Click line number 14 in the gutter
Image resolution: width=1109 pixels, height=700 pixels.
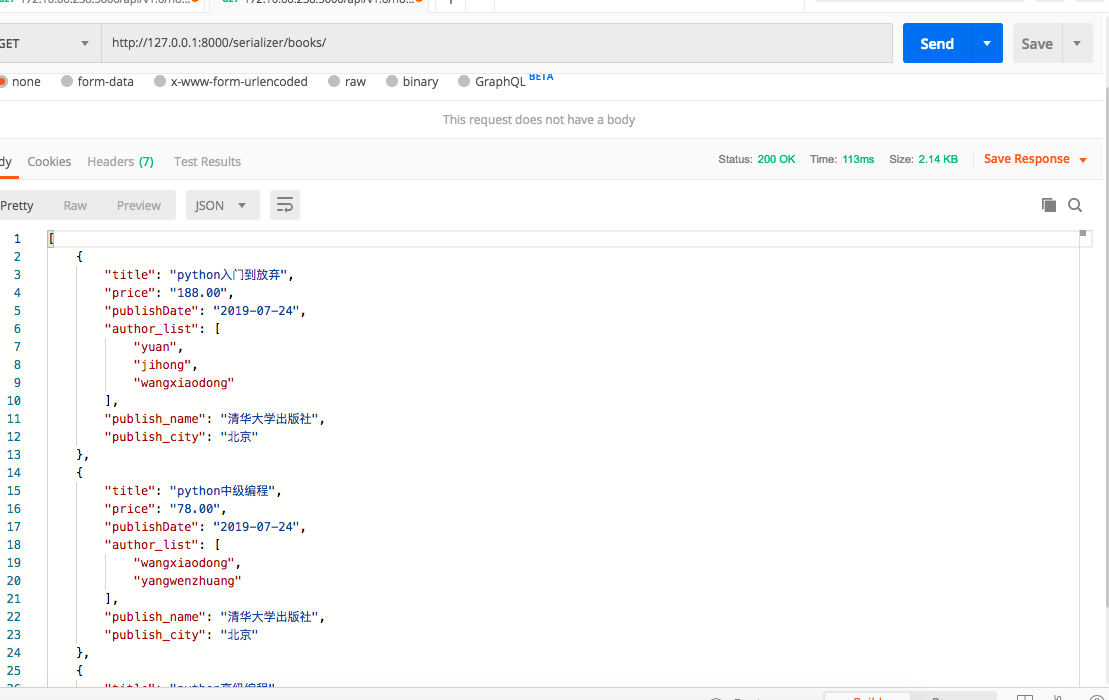click(14, 473)
